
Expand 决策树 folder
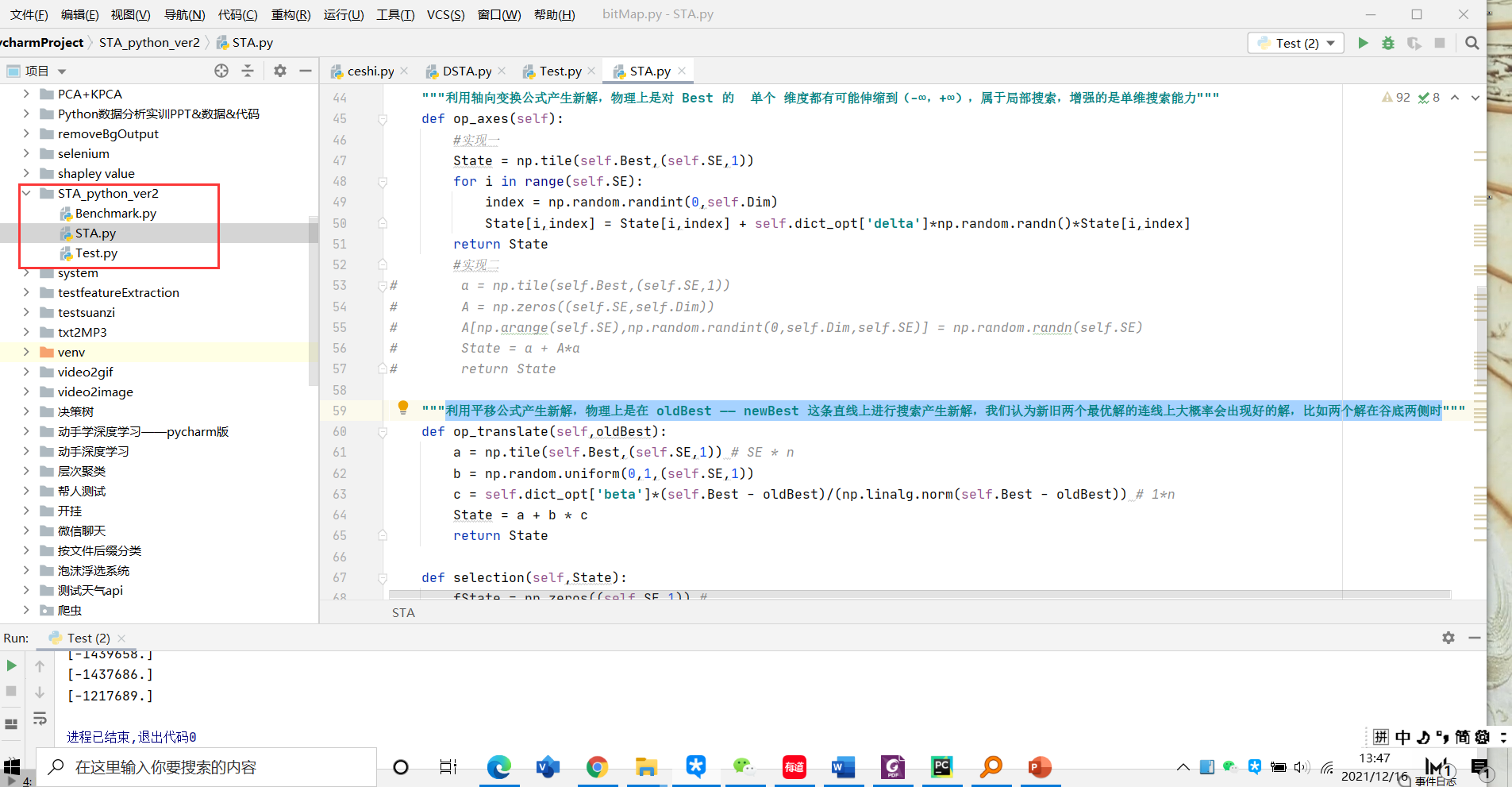(x=26, y=411)
